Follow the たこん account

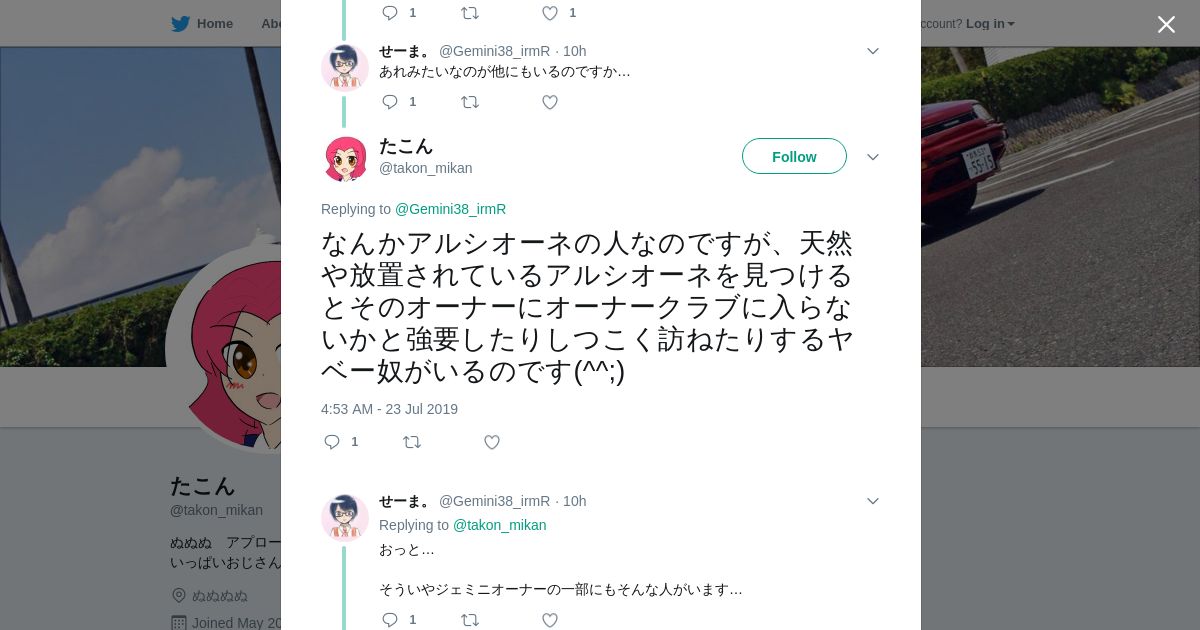point(794,156)
